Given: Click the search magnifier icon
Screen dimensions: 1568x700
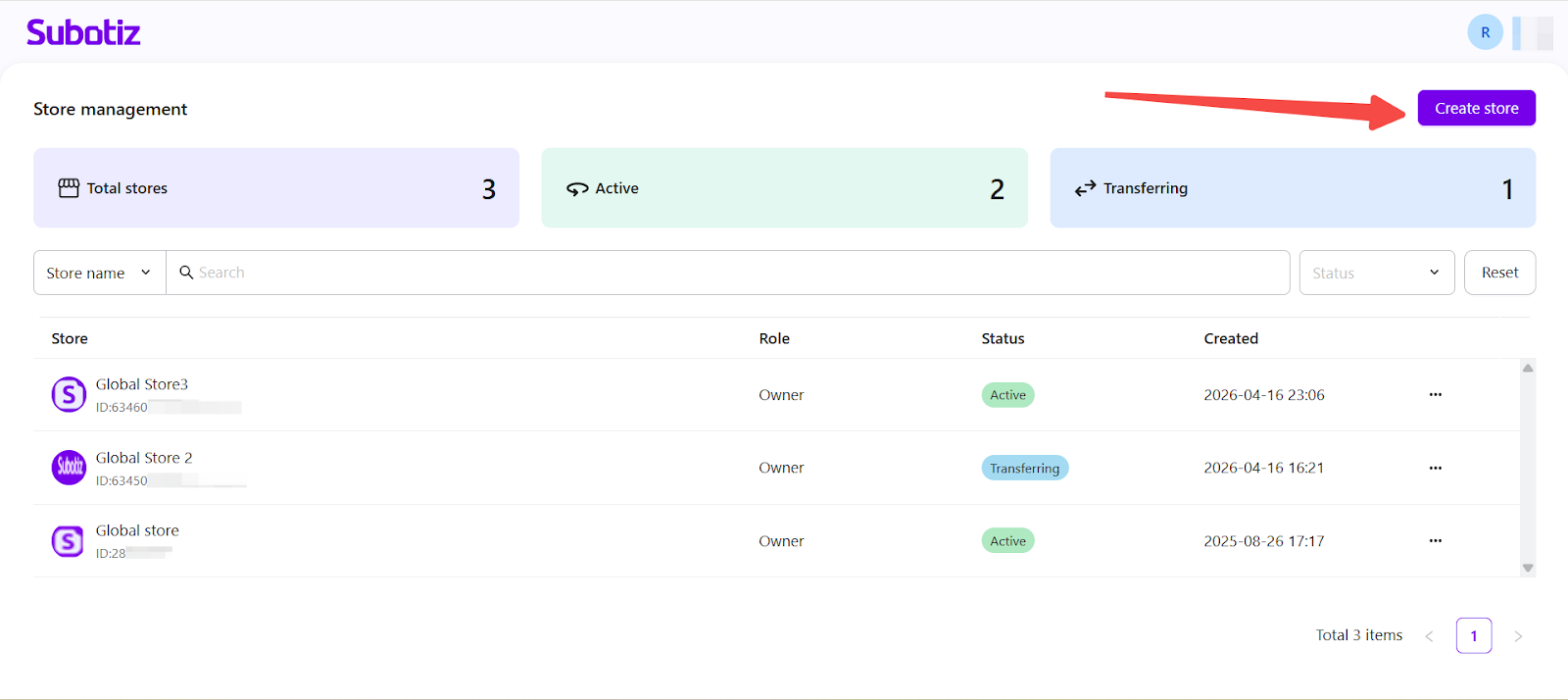Looking at the screenshot, I should coord(186,273).
